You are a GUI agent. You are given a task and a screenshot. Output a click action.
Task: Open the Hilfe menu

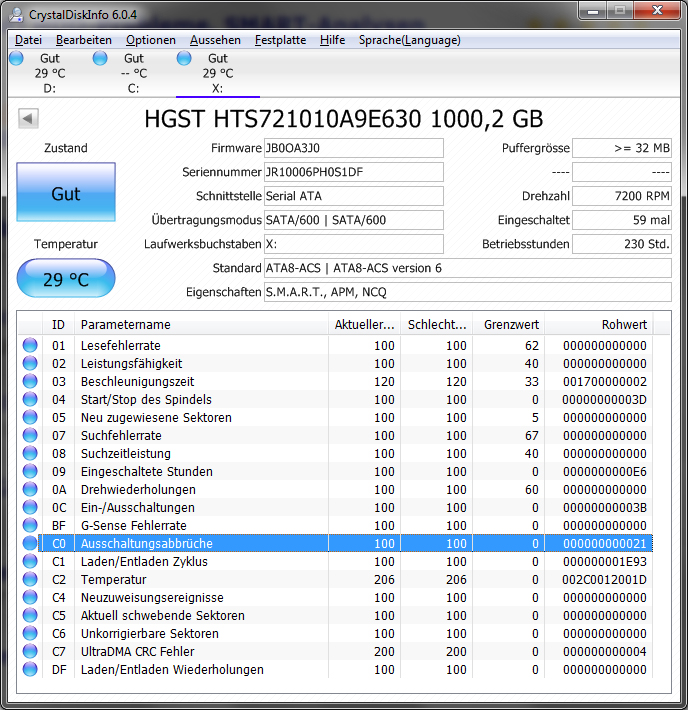332,40
